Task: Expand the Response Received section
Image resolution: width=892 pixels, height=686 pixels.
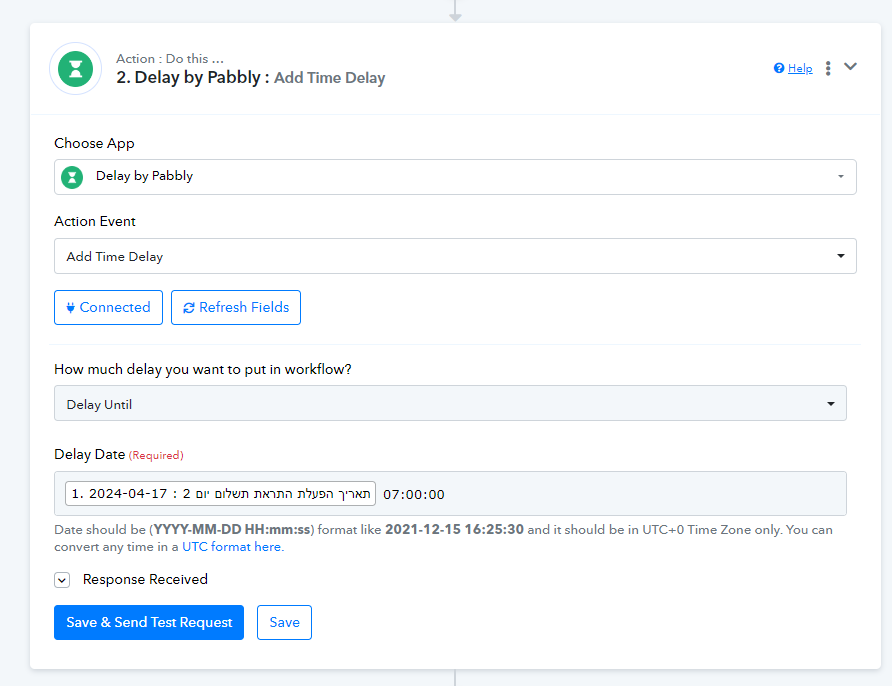Action: tap(62, 580)
